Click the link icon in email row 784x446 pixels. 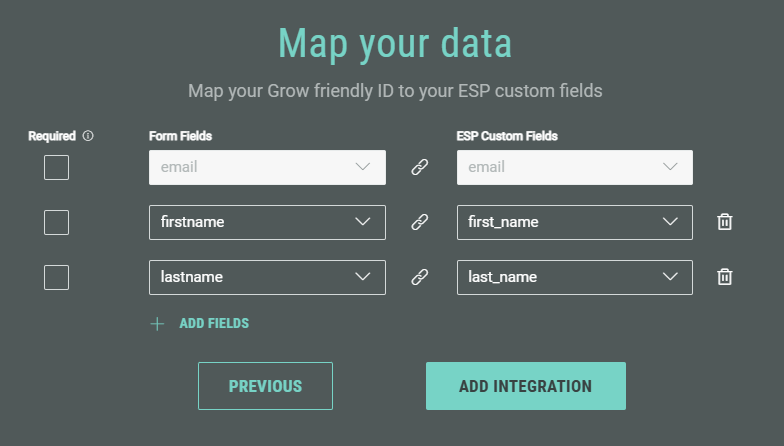click(420, 167)
